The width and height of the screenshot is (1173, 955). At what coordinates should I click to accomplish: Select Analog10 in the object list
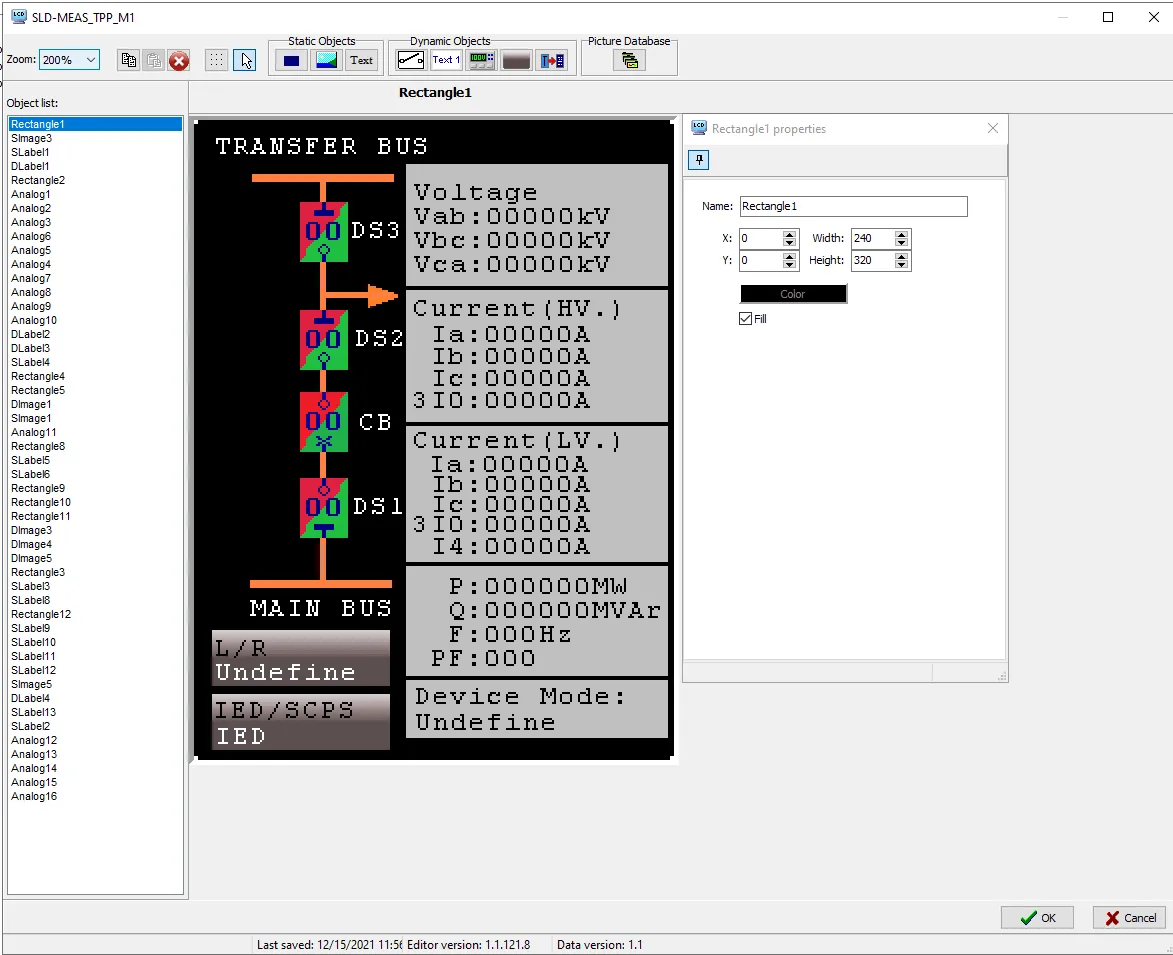pyautogui.click(x=95, y=320)
